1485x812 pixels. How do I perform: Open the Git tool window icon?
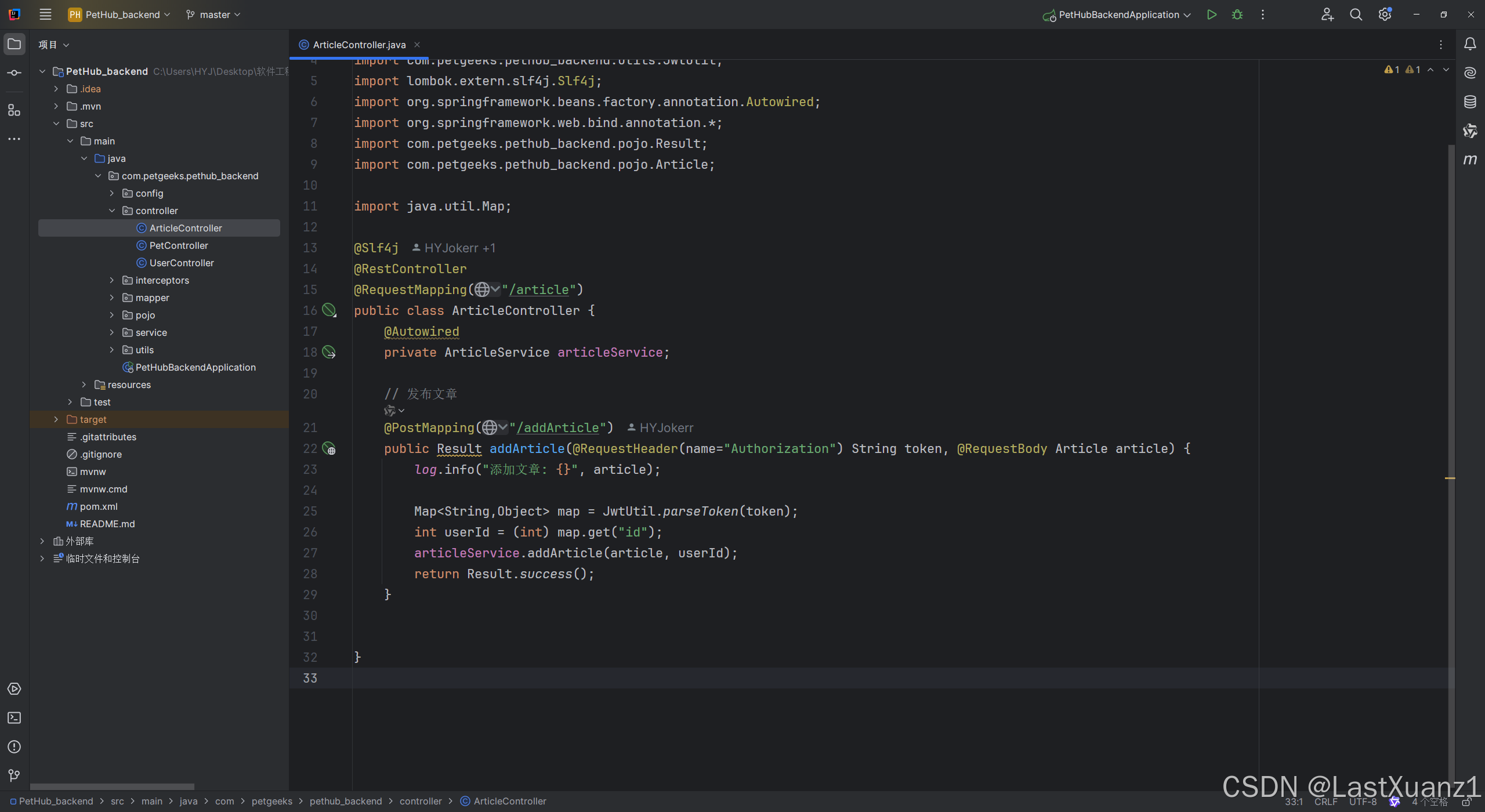(x=14, y=775)
